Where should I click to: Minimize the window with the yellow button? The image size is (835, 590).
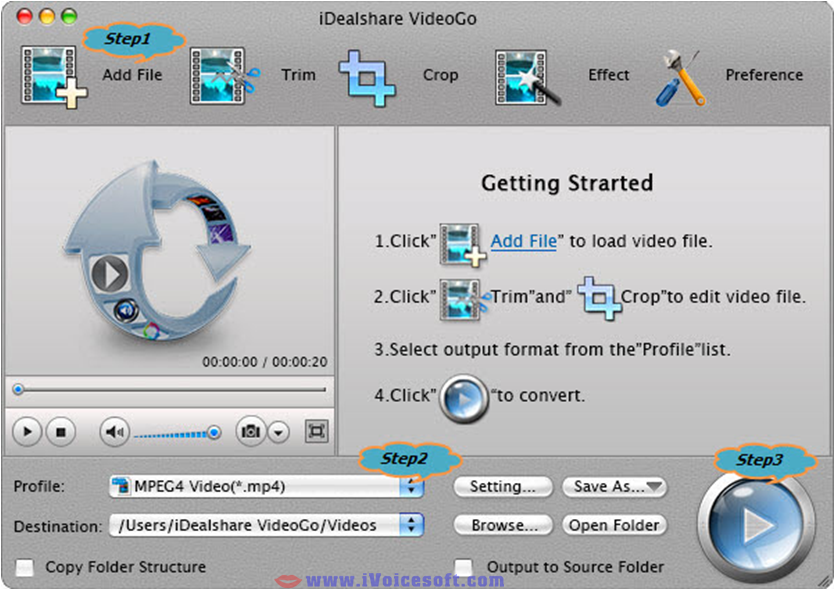(x=47, y=17)
